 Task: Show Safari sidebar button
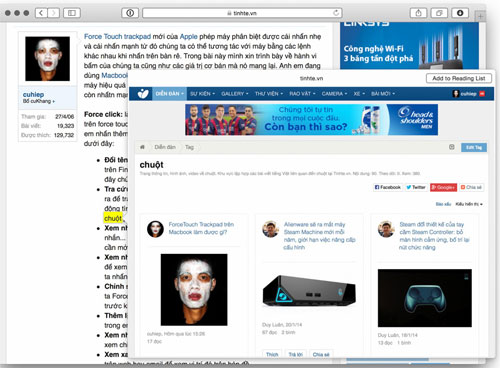click(x=72, y=13)
